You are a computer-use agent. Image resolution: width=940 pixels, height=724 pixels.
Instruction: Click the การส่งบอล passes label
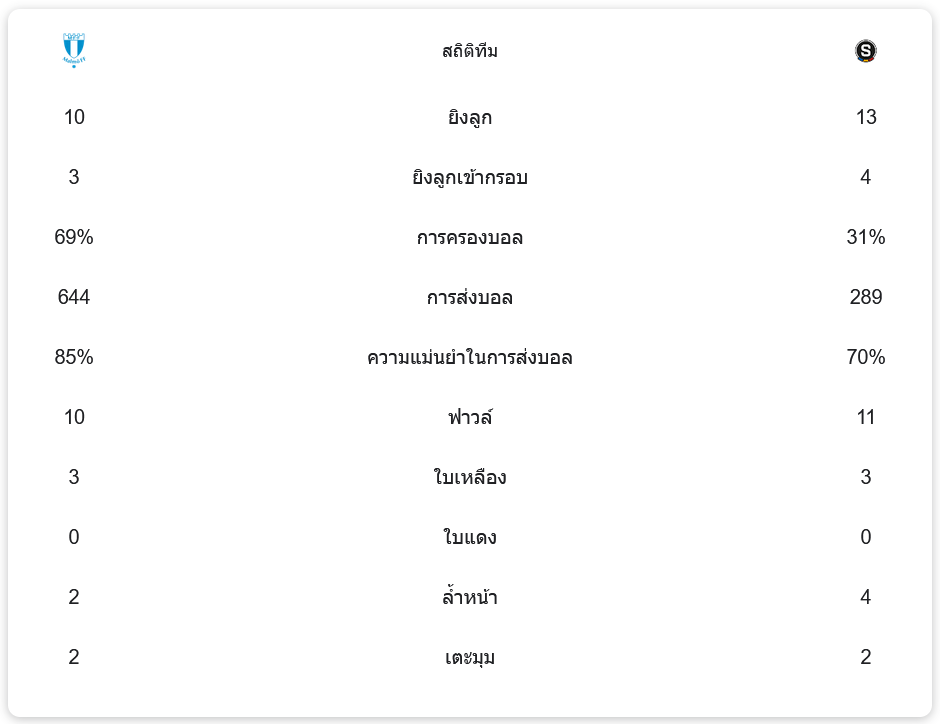point(470,298)
